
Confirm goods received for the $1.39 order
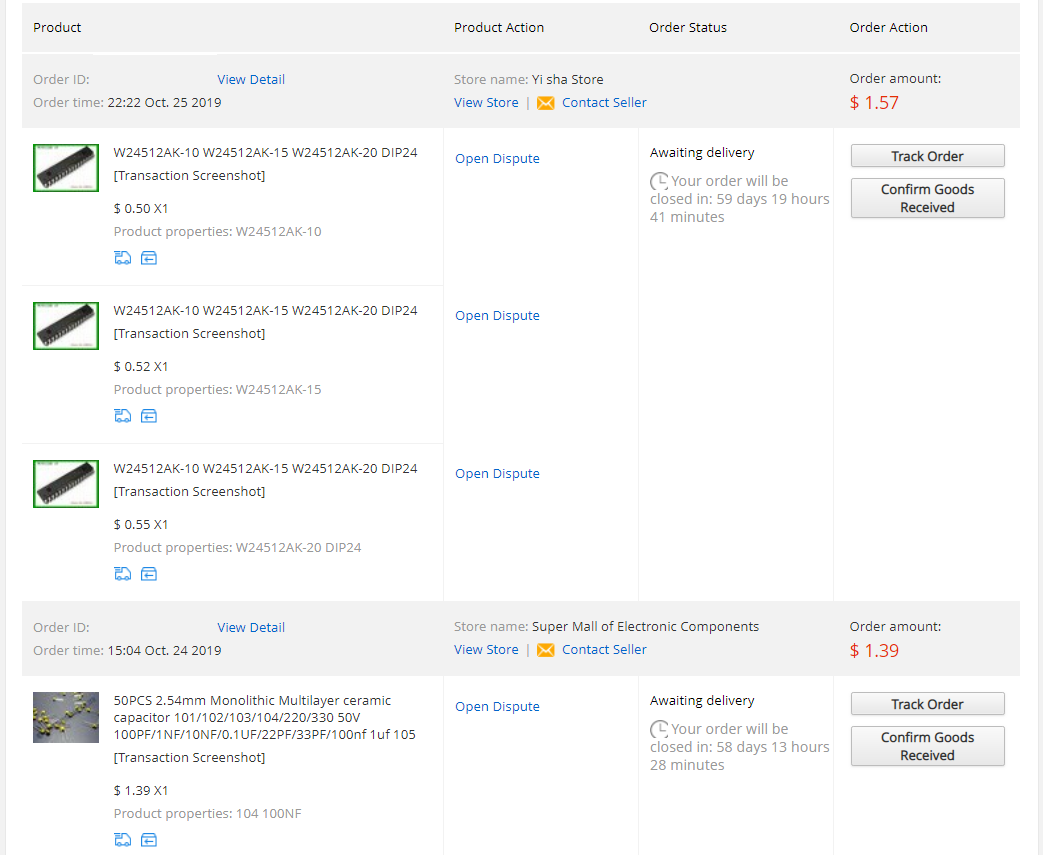pos(927,746)
